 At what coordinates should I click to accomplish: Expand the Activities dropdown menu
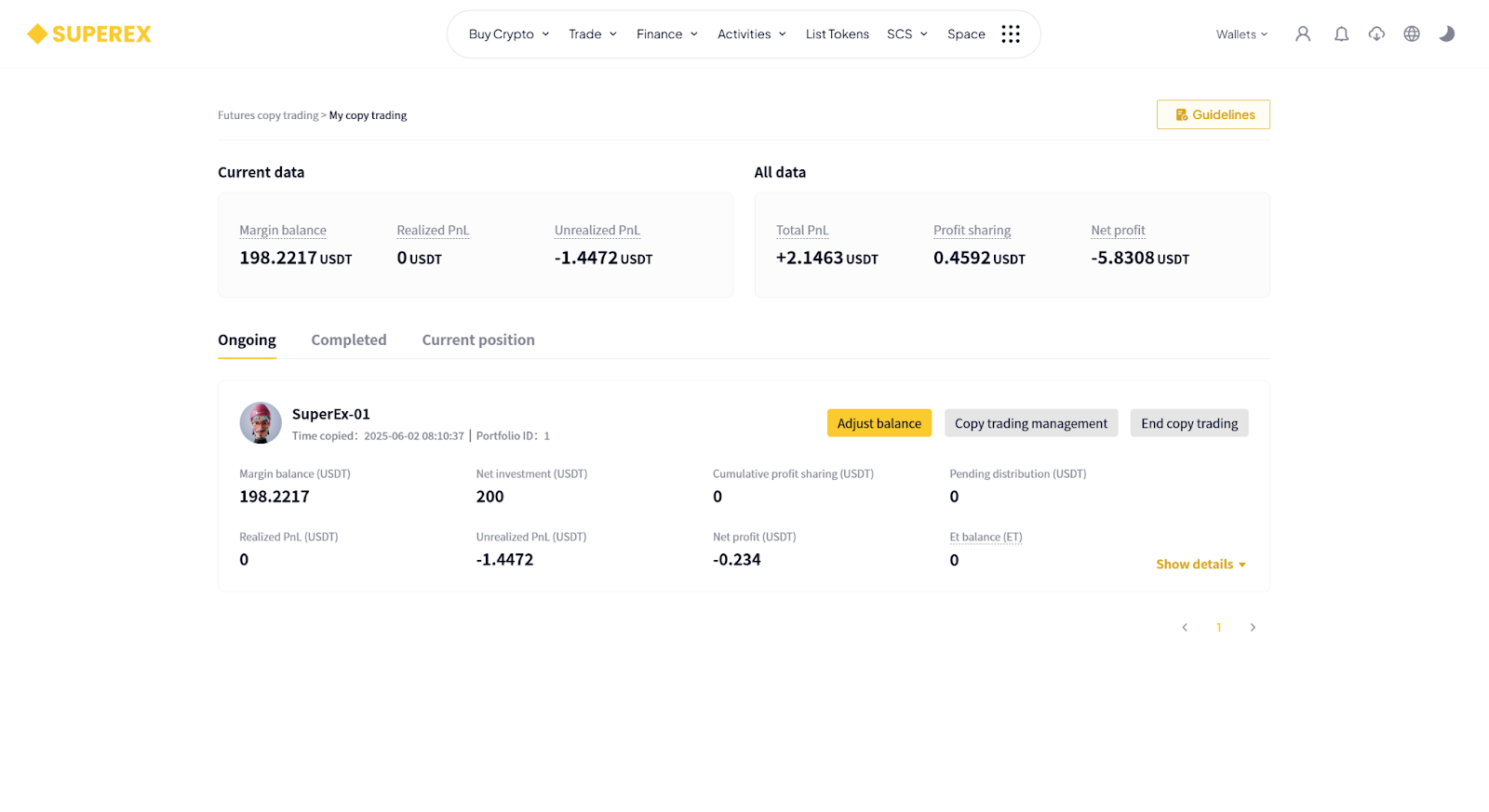[x=752, y=34]
